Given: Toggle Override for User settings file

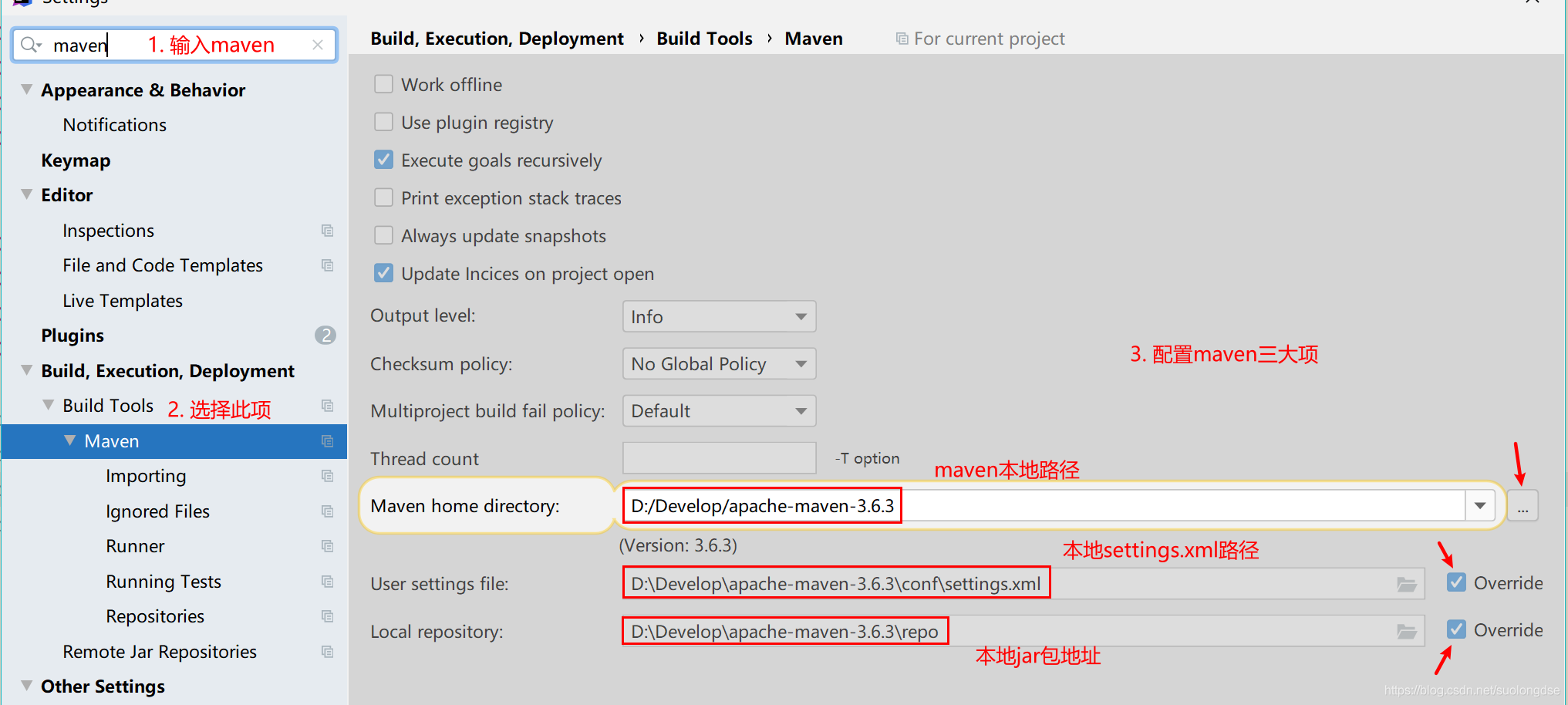Looking at the screenshot, I should pos(1456,582).
